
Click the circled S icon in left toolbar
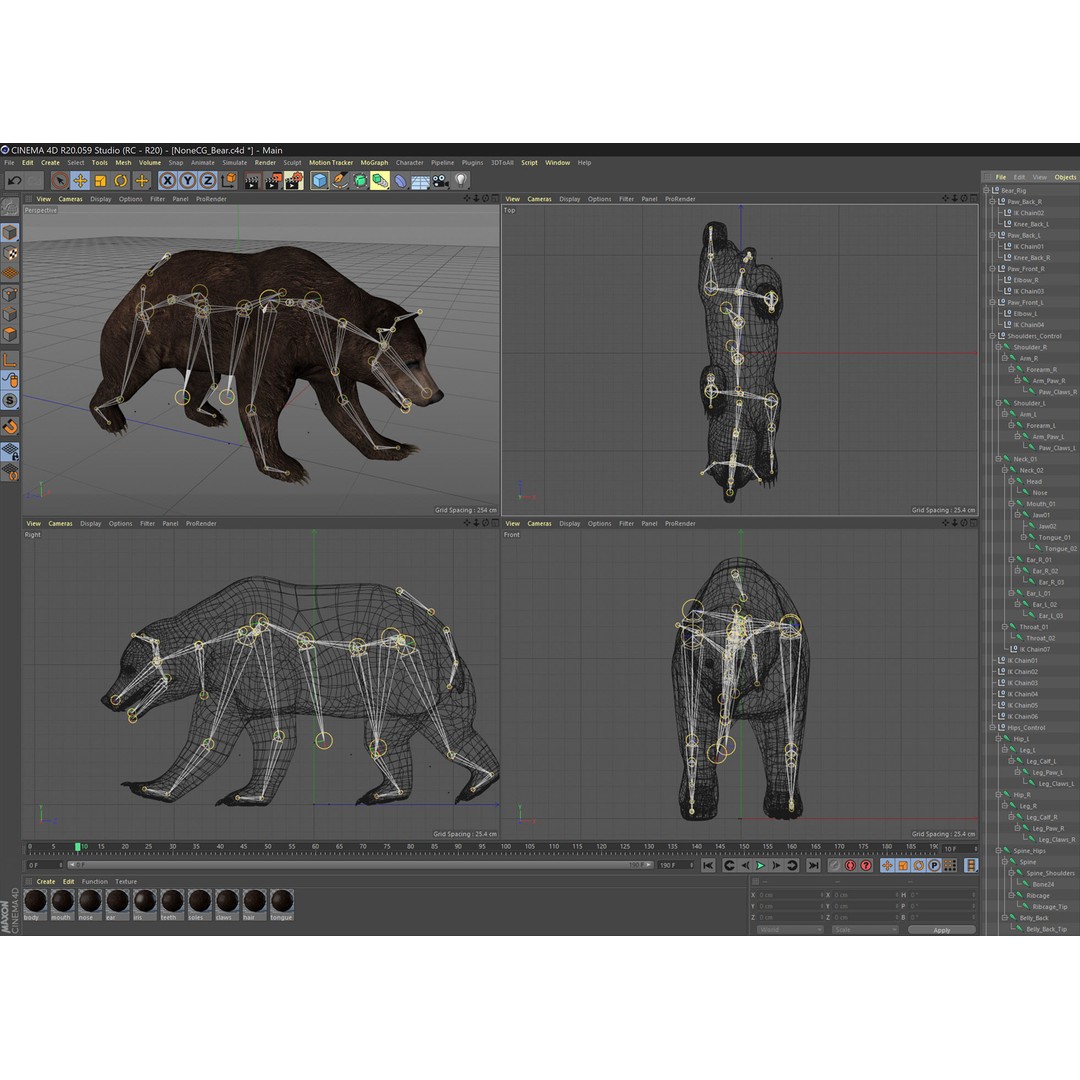pos(10,400)
